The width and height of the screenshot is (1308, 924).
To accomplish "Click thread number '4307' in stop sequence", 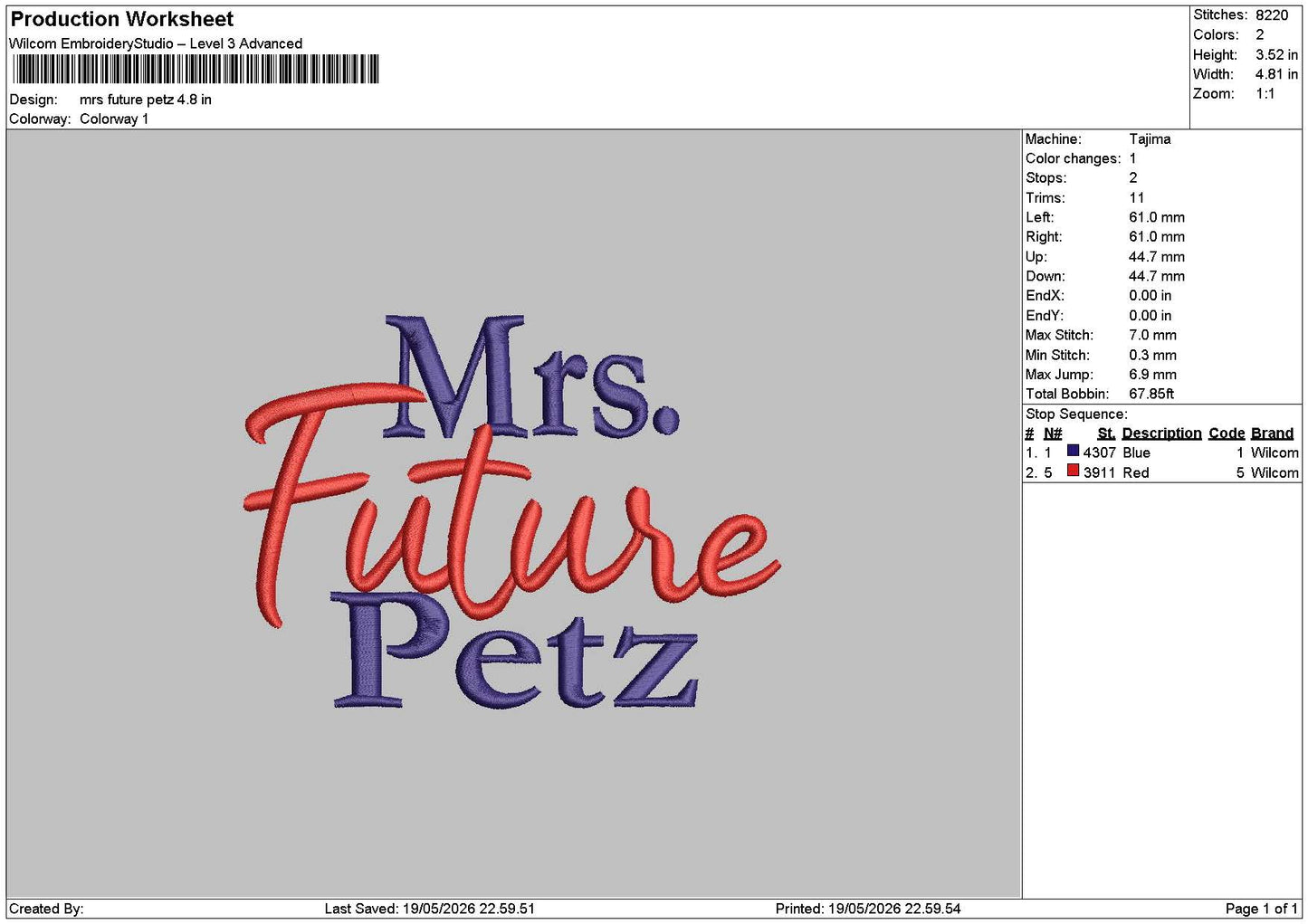I will point(1100,452).
